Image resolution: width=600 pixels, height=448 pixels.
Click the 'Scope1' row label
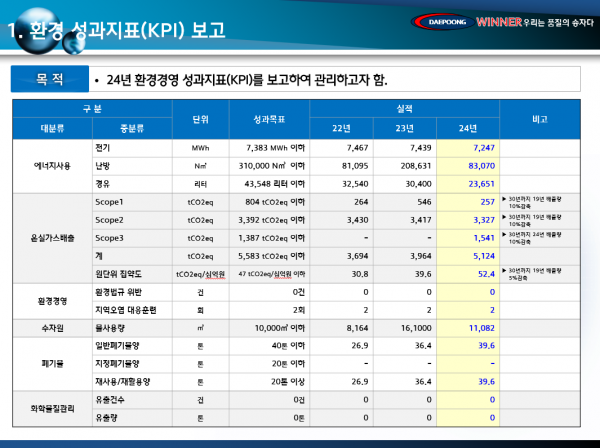(x=109, y=202)
